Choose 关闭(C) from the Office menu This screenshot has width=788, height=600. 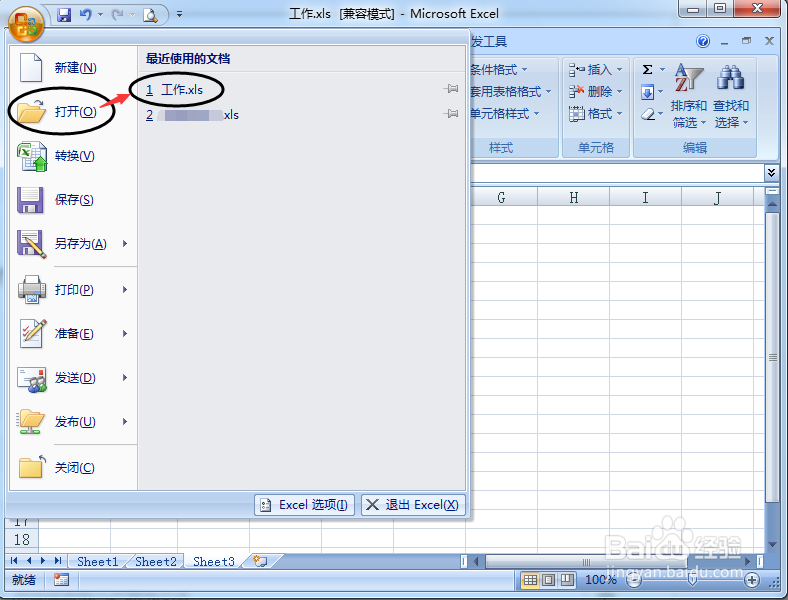[73, 467]
